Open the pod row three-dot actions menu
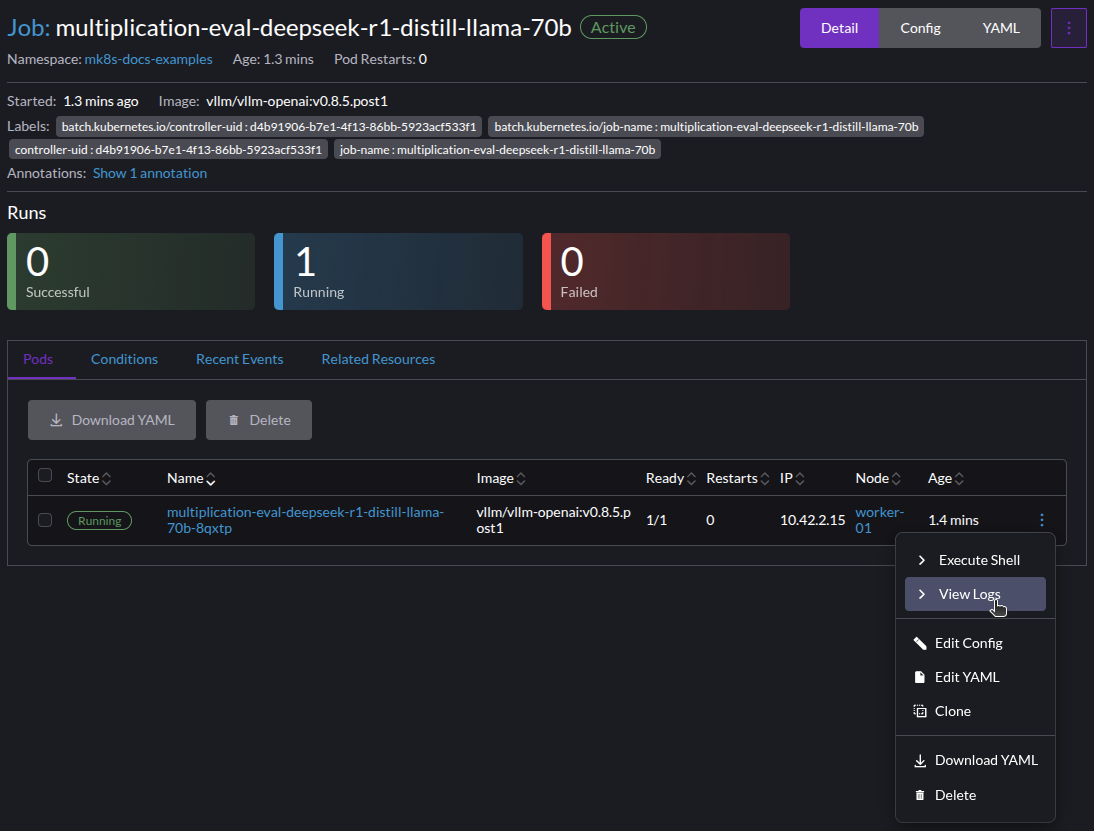The image size is (1094, 831). [1041, 519]
